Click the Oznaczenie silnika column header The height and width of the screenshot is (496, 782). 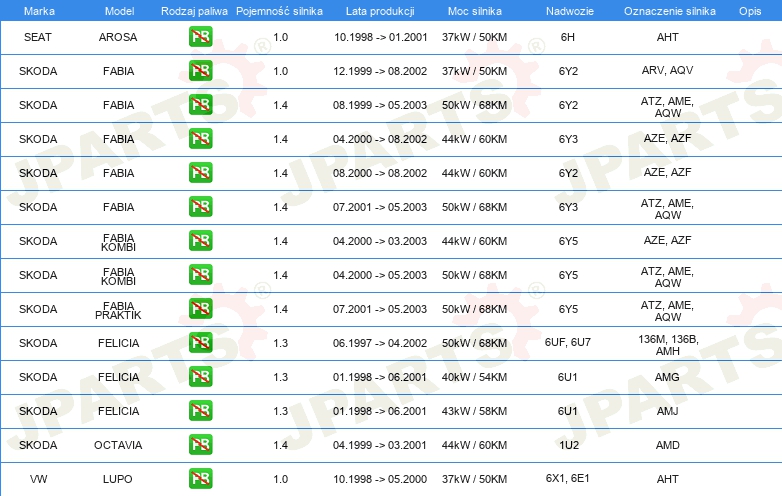pos(667,10)
